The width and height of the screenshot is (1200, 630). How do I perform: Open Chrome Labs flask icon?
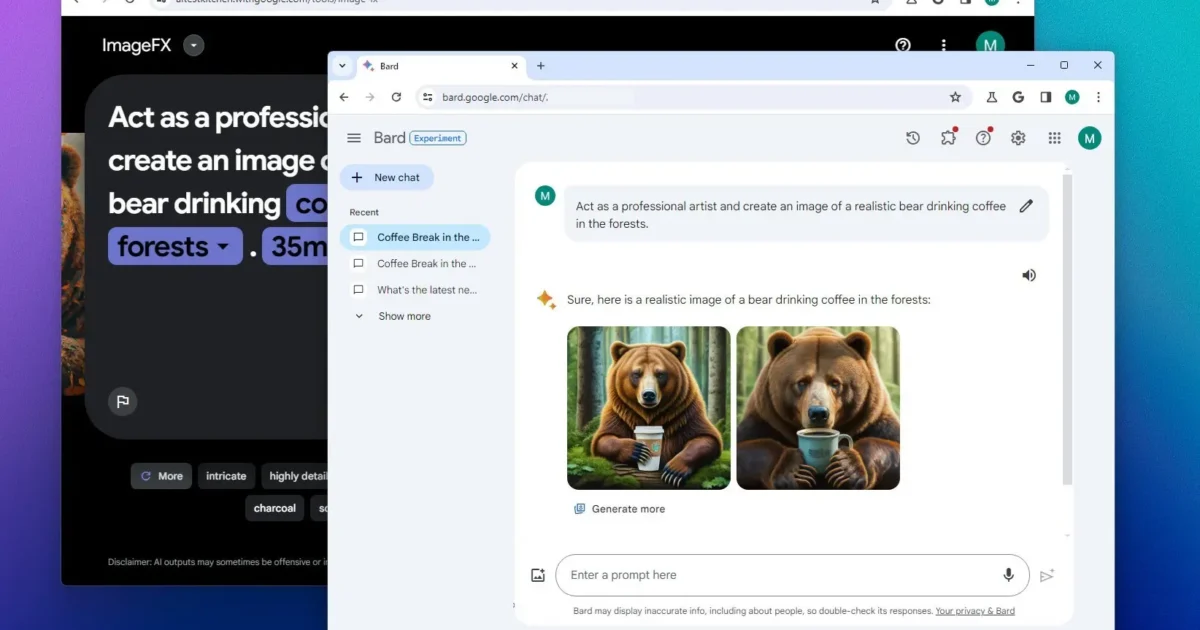click(x=992, y=97)
